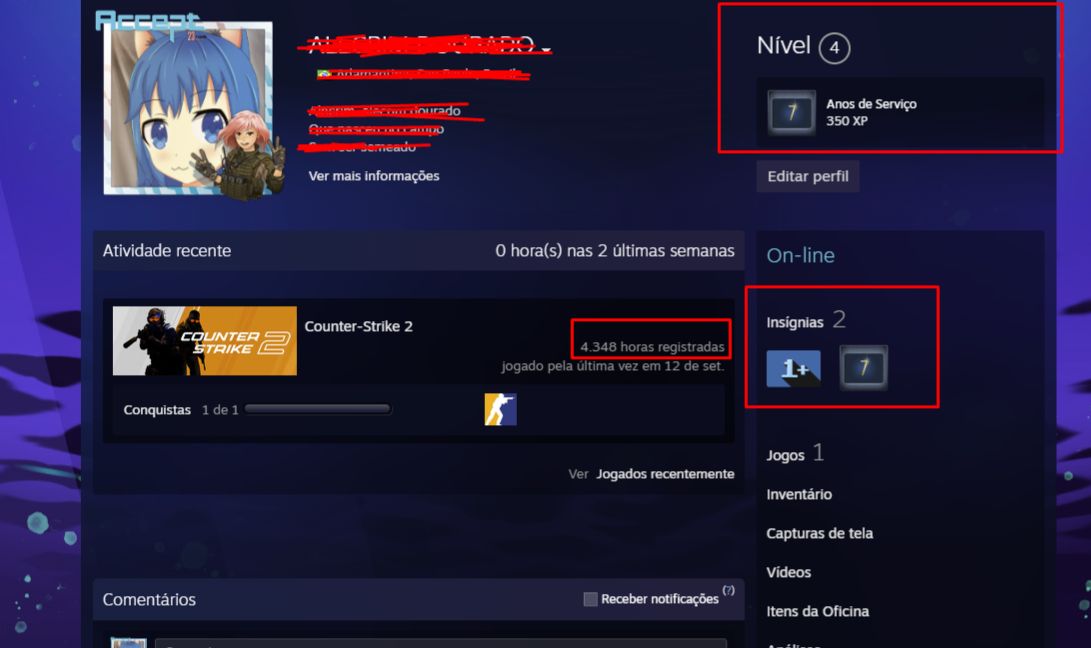The width and height of the screenshot is (1091, 648).
Task: Click the Editar perfil button
Action: pos(808,176)
